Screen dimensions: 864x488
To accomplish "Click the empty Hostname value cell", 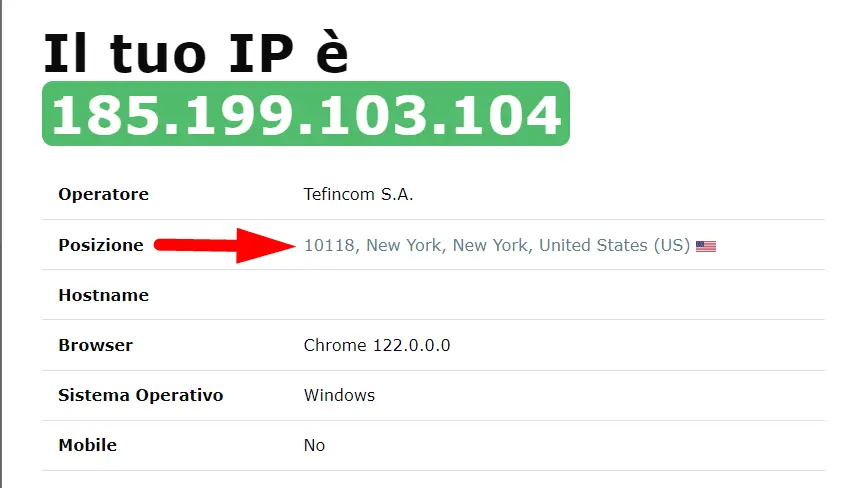I will click(x=564, y=295).
